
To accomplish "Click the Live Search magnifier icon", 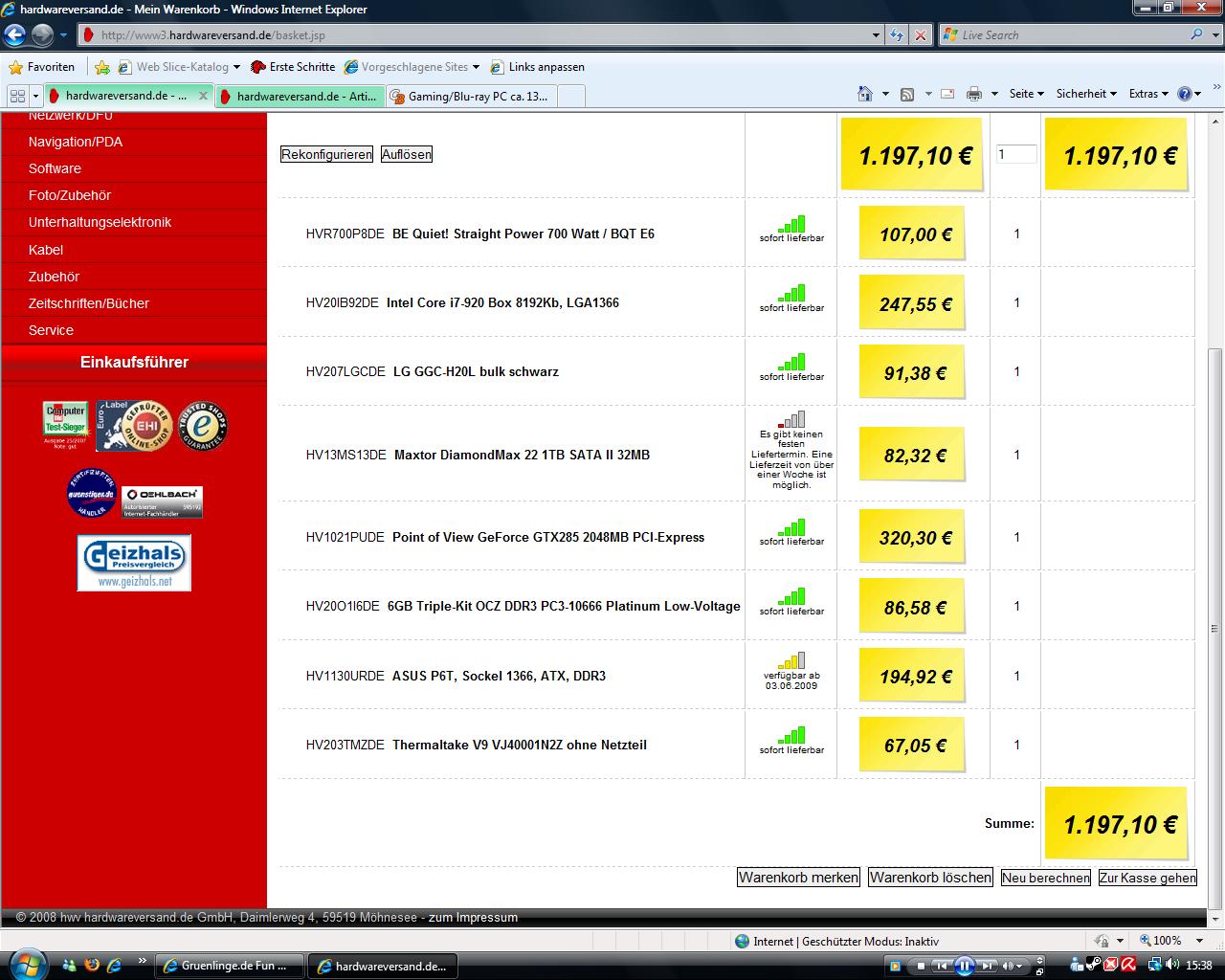I will (1197, 35).
